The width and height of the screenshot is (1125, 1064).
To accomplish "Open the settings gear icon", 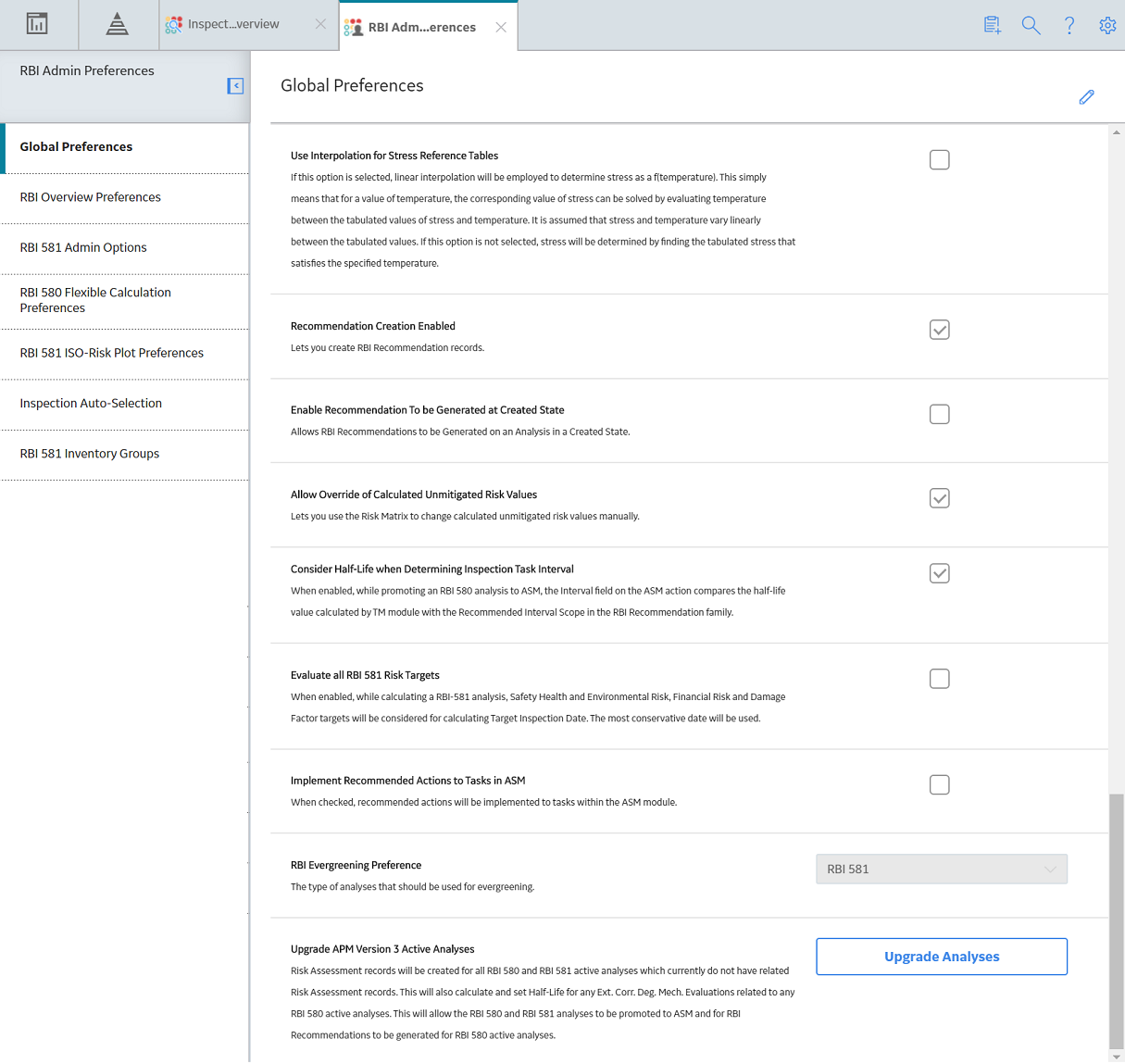I will (x=1107, y=25).
